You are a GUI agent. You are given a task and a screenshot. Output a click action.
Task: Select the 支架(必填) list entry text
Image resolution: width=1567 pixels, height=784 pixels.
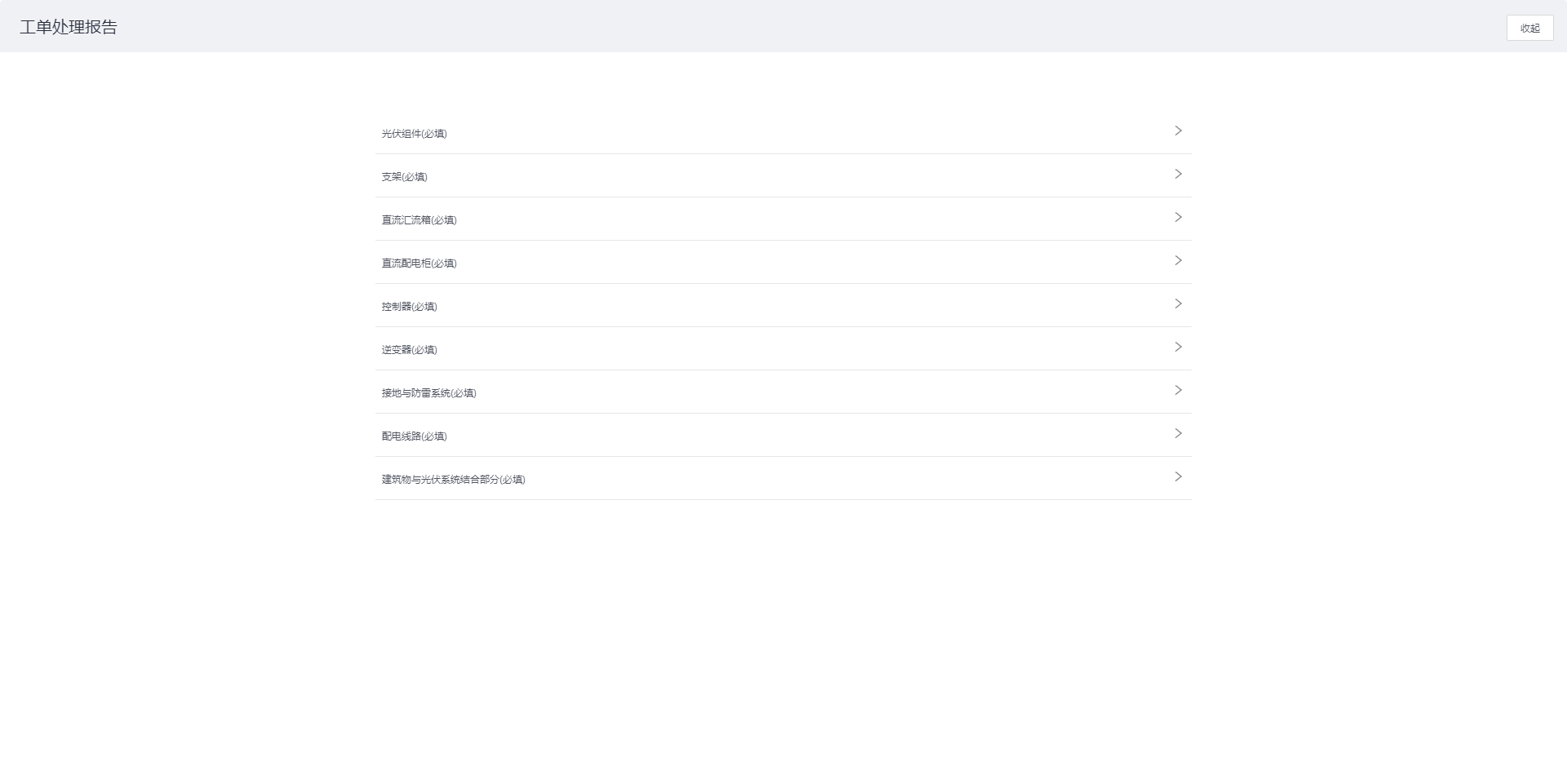(404, 177)
